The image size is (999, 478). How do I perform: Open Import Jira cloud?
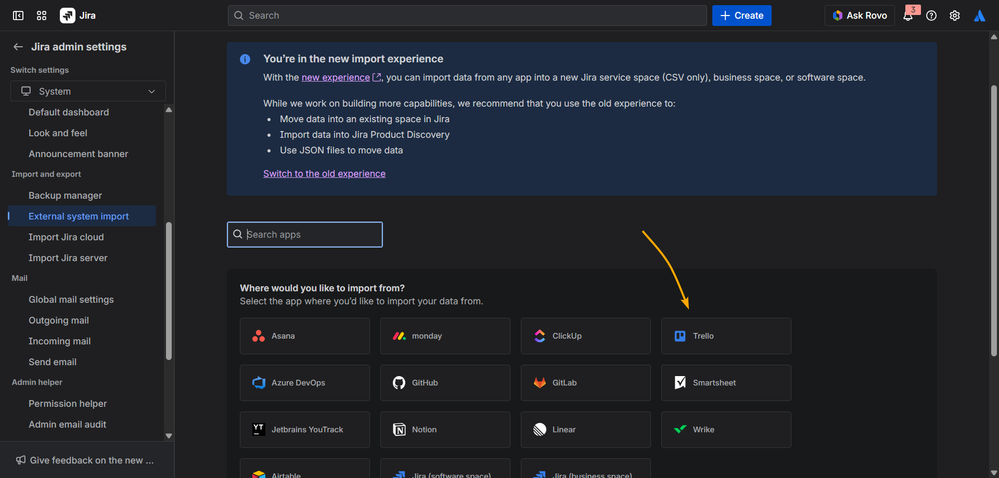click(x=66, y=237)
